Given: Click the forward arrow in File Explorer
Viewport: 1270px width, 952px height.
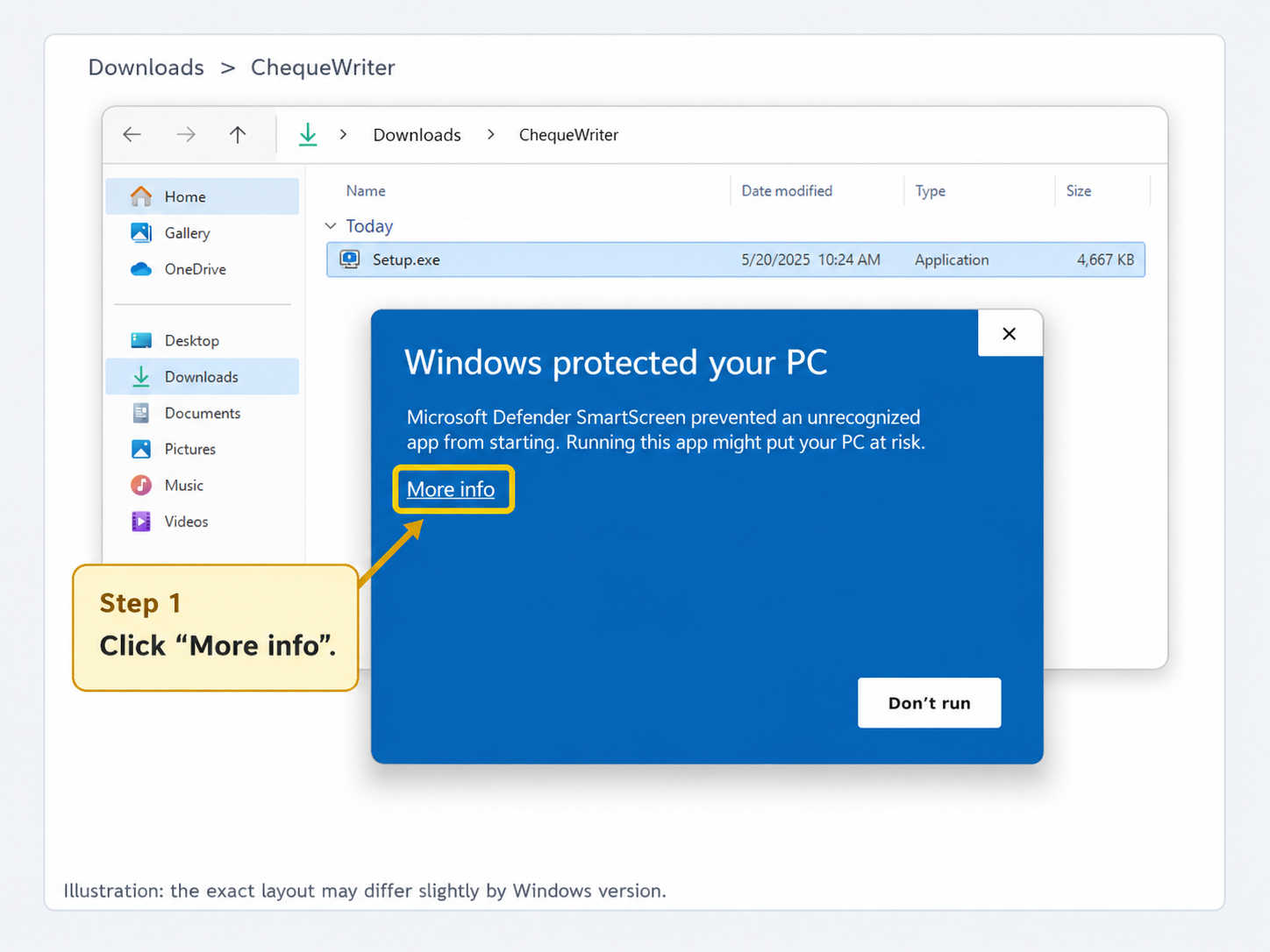Looking at the screenshot, I should (185, 134).
